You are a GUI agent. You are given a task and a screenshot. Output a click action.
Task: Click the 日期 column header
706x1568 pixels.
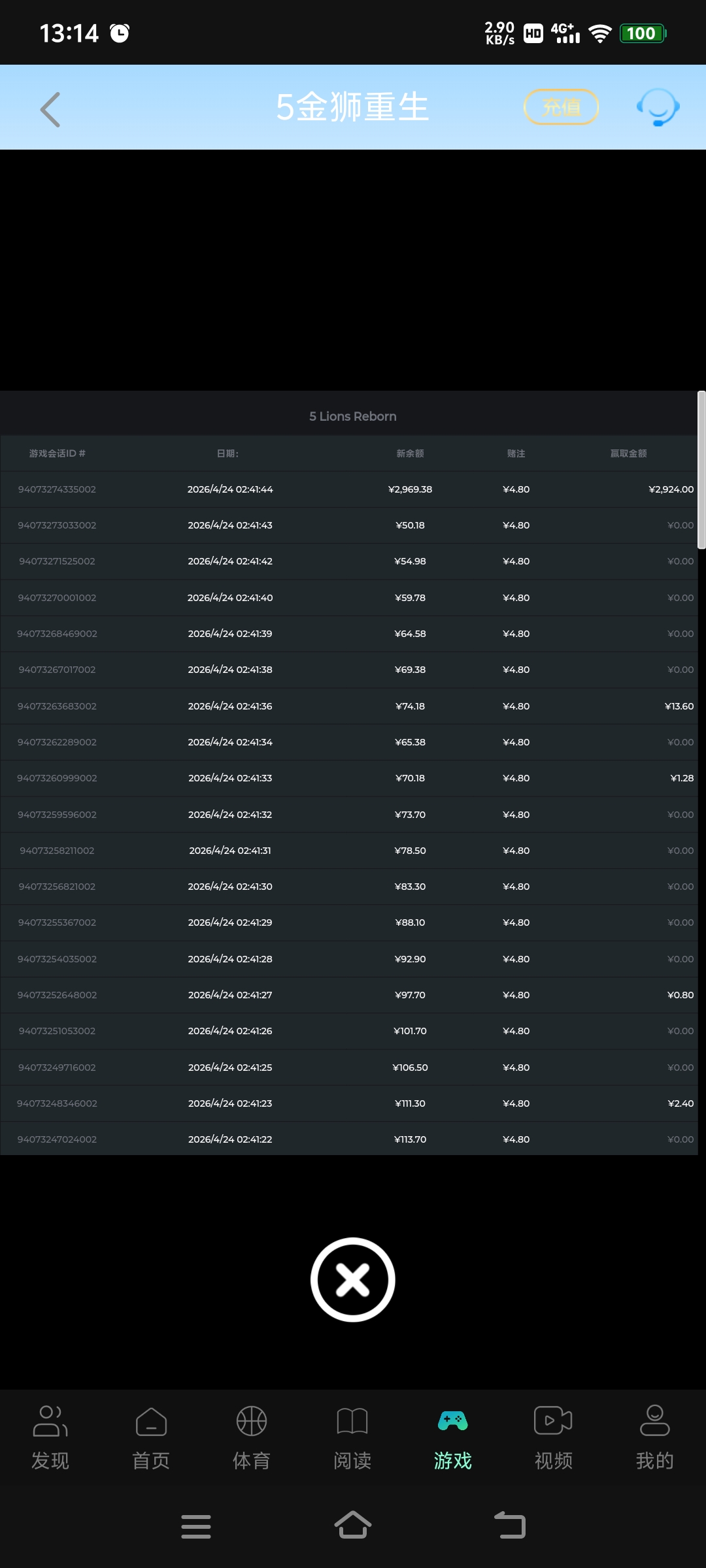[228, 453]
